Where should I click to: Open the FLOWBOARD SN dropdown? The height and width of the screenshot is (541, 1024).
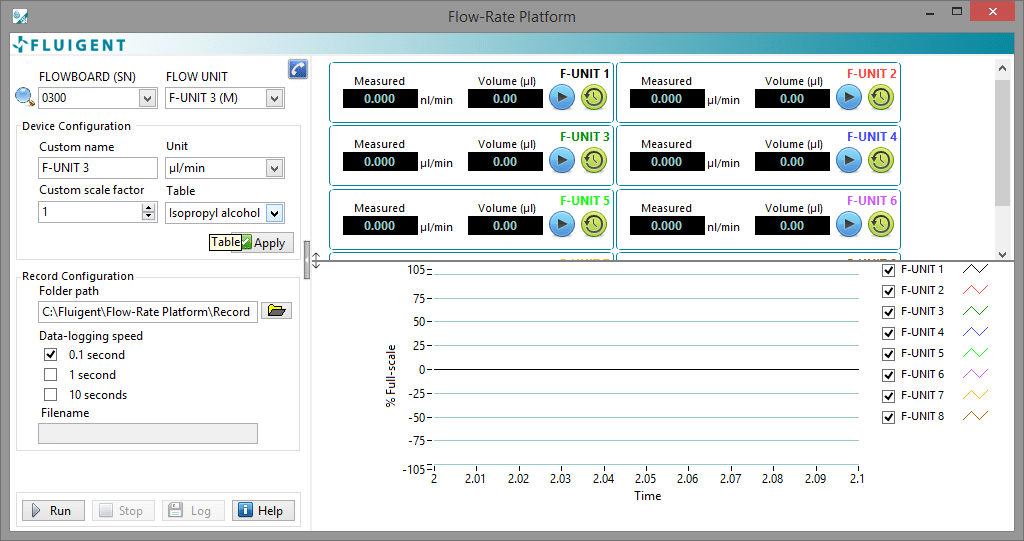[x=148, y=98]
